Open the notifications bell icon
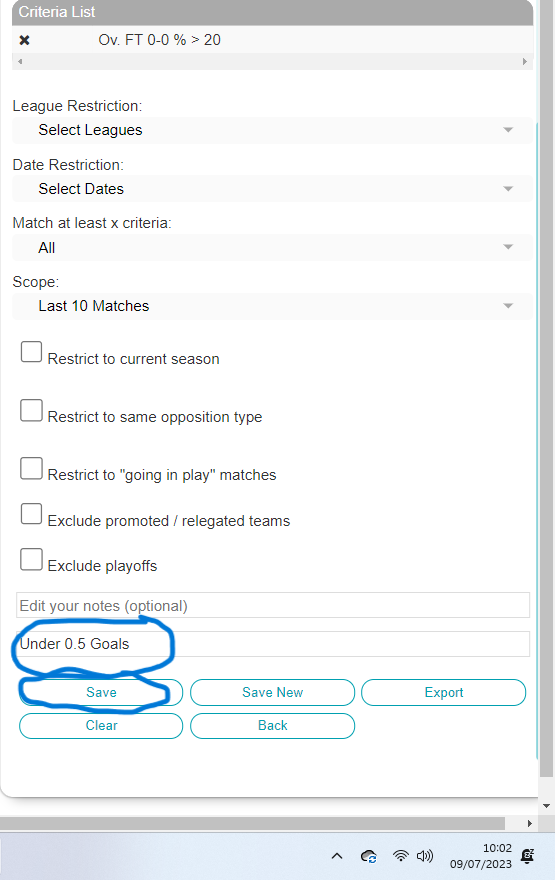The width and height of the screenshot is (555, 880). coord(528,856)
